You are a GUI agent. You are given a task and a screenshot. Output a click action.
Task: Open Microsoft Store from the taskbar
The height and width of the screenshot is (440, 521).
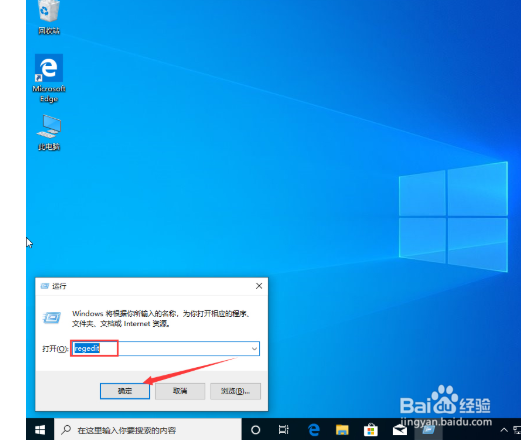[x=371, y=430]
